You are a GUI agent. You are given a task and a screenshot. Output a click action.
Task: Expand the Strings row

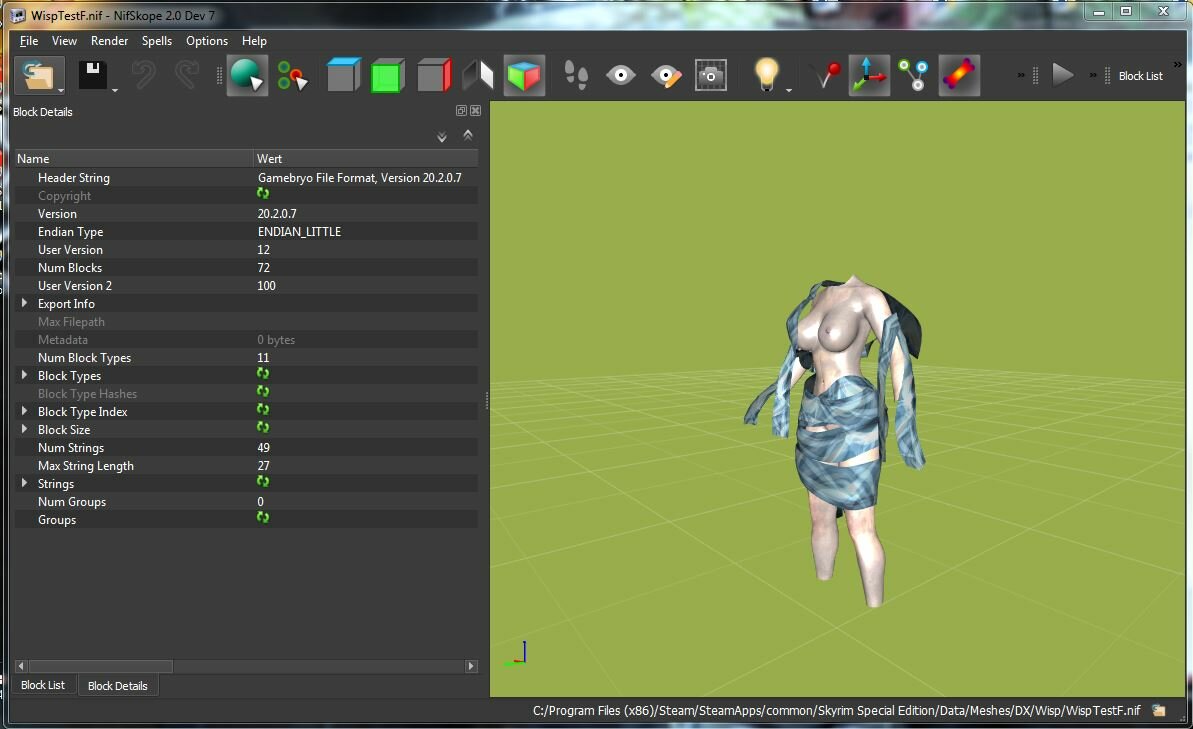24,483
